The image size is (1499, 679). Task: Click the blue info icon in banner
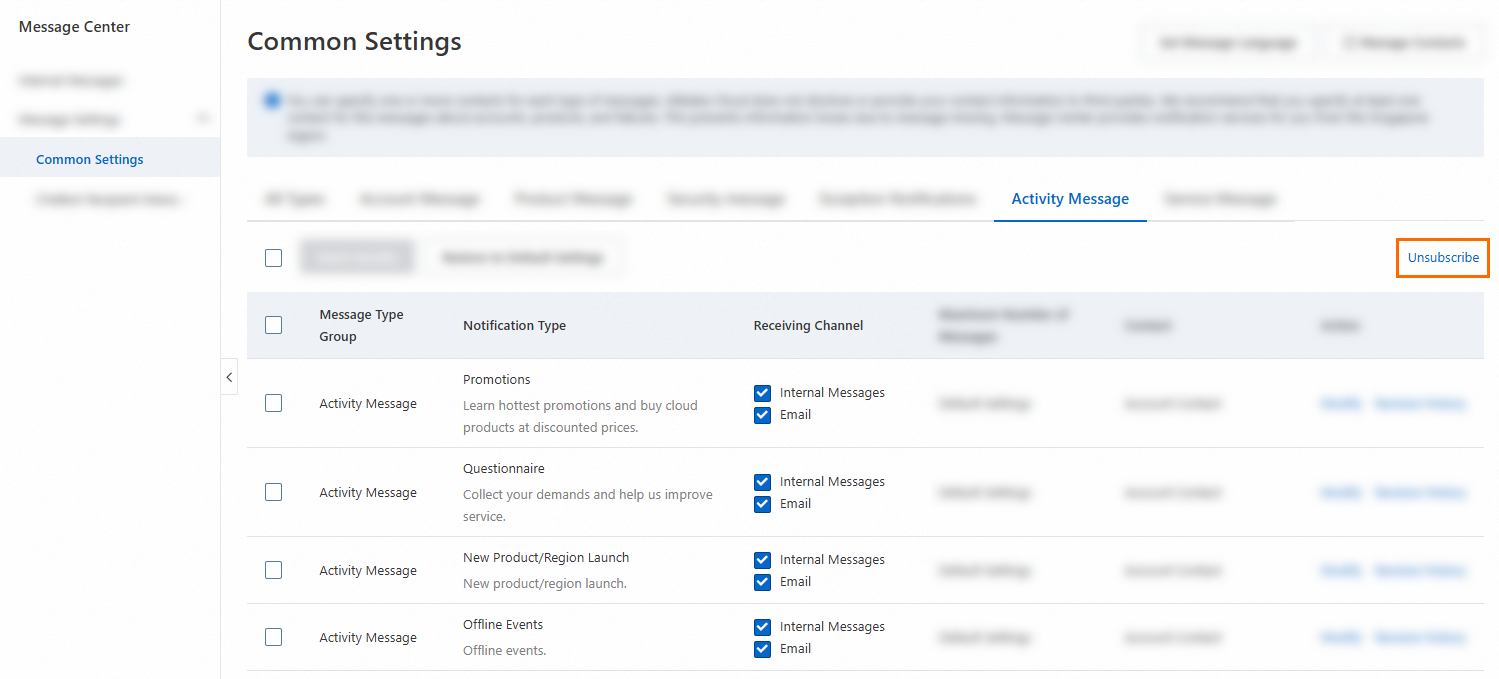tap(272, 100)
